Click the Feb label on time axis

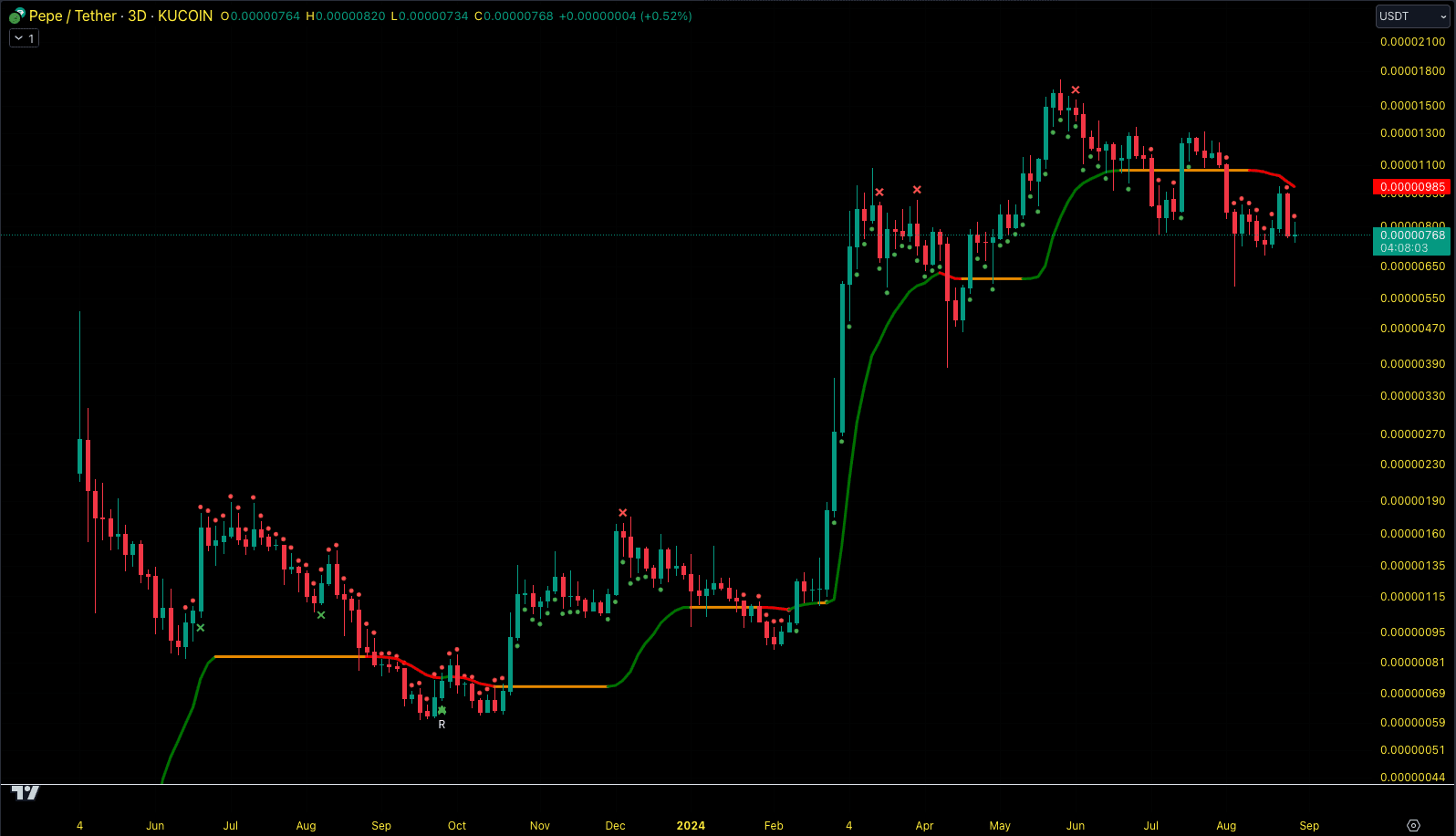774,825
